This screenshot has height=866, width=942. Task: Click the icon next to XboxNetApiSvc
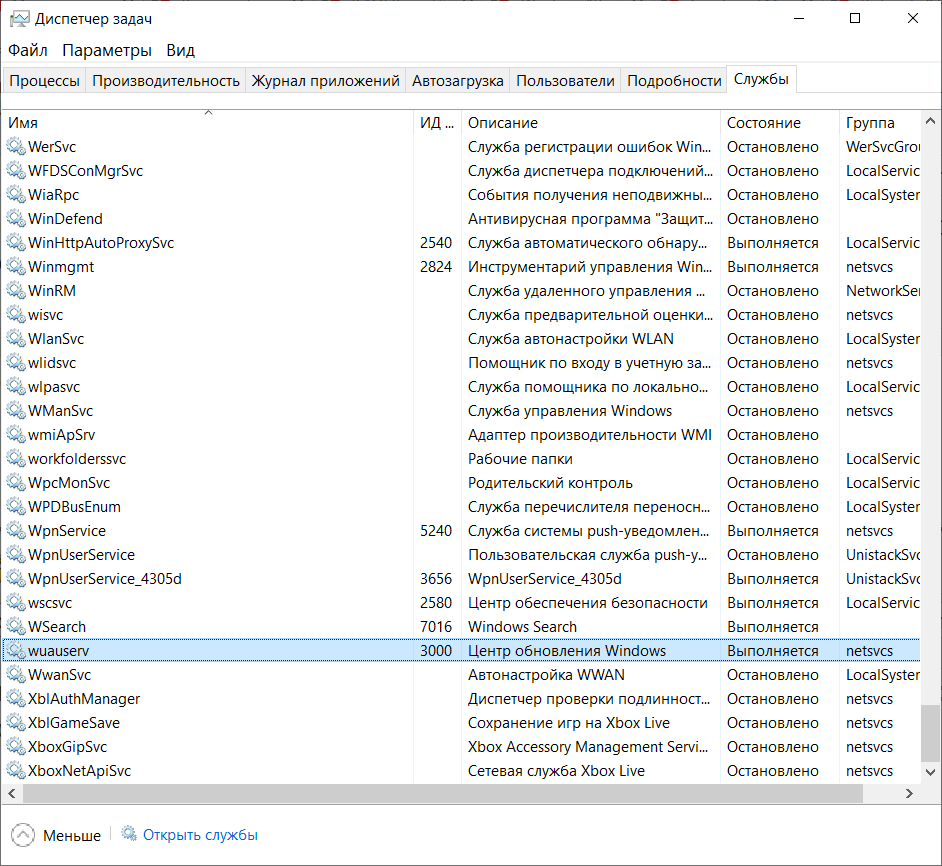tap(15, 771)
